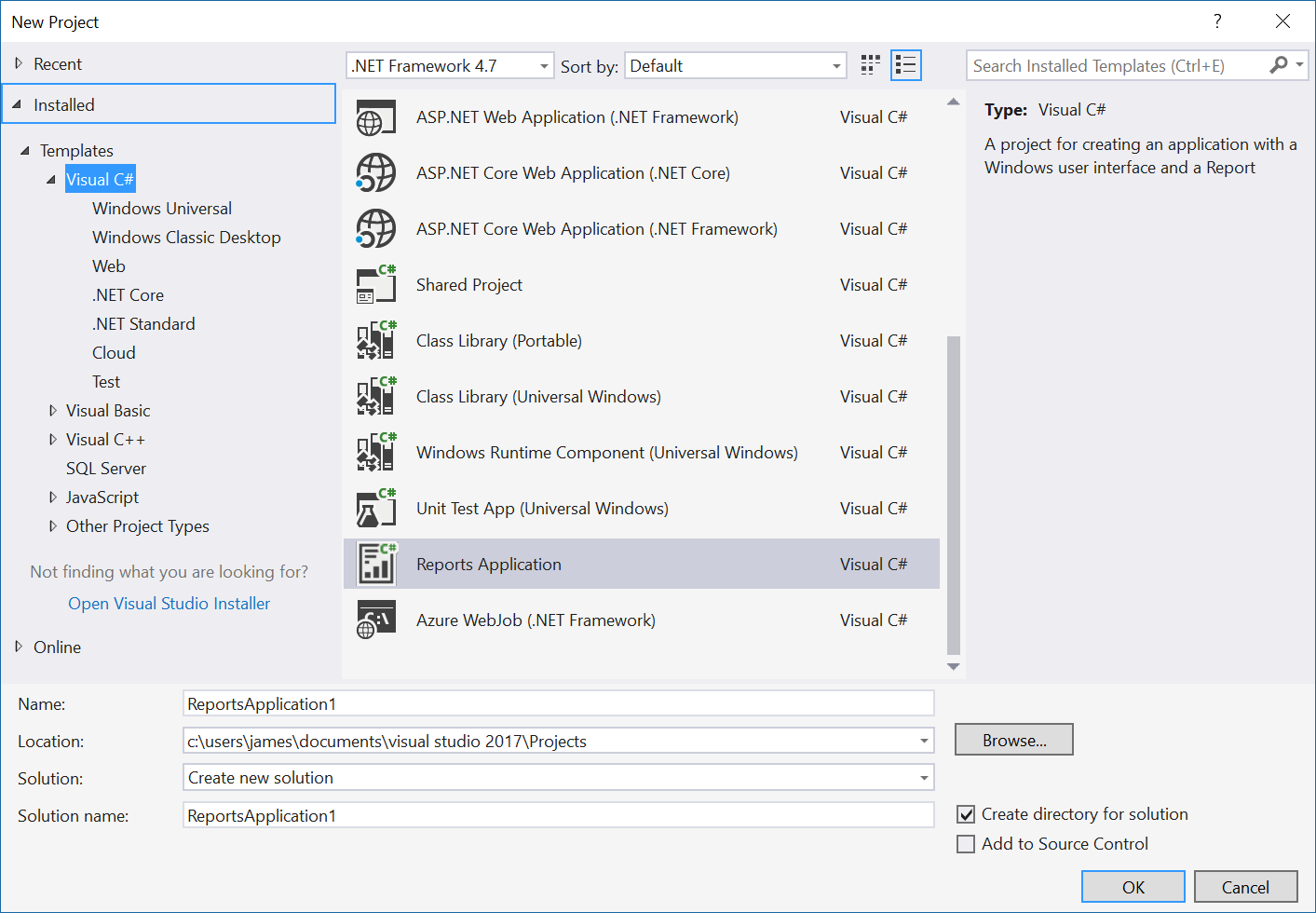Screen dimensions: 1316x913
Task: Collapse the Templates tree node
Action: 25,151
